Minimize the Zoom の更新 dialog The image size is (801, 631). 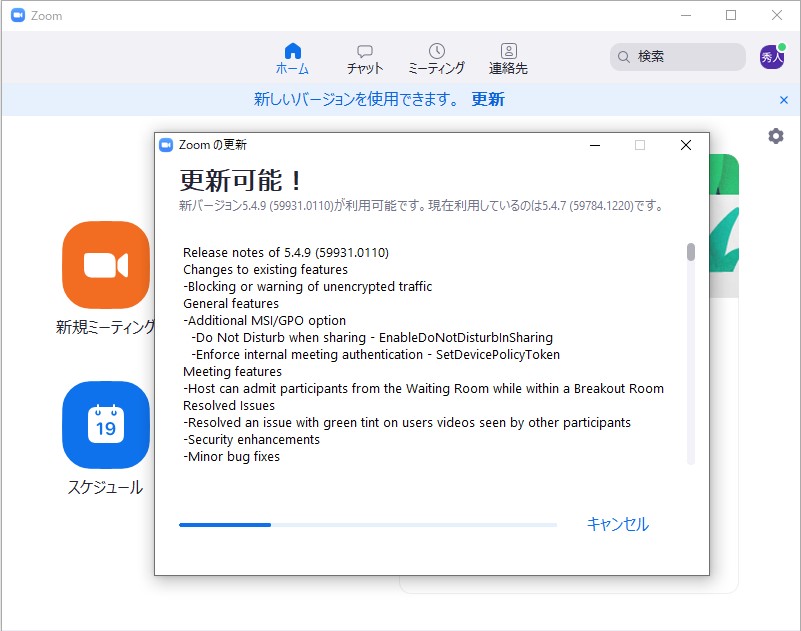(x=595, y=145)
